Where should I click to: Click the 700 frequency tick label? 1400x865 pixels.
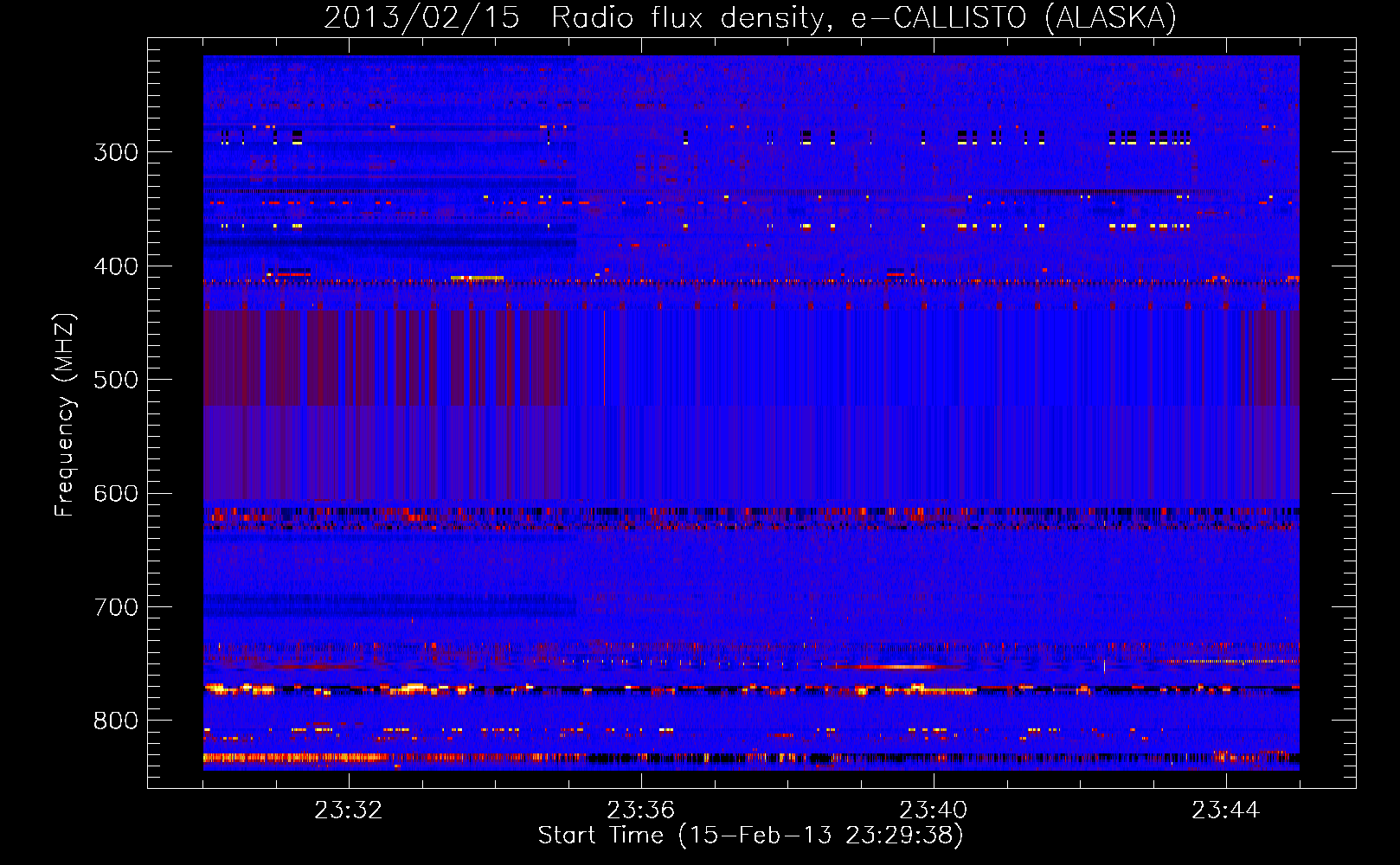(x=116, y=607)
